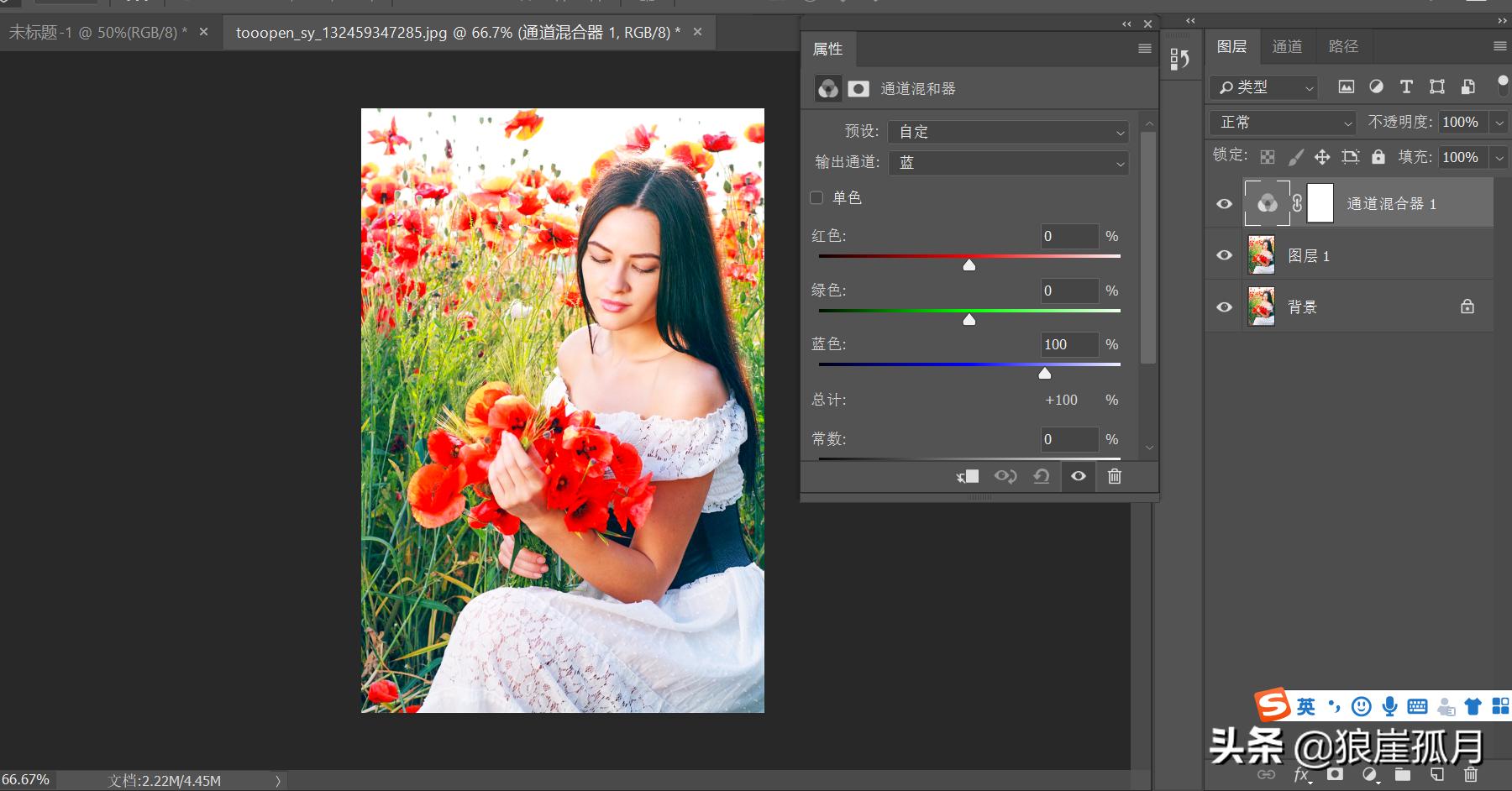Click the reset adjustment defaults icon

(x=1041, y=476)
